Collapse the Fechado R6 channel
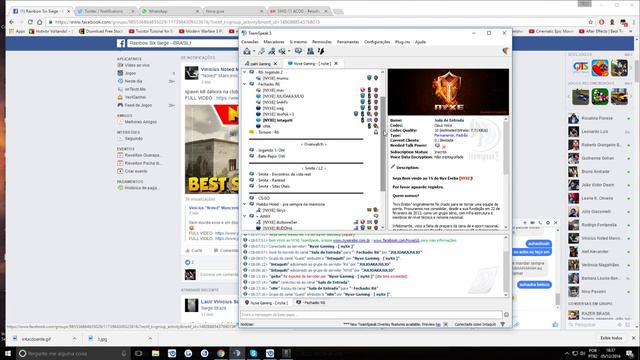The image size is (640, 360). (x=245, y=84)
